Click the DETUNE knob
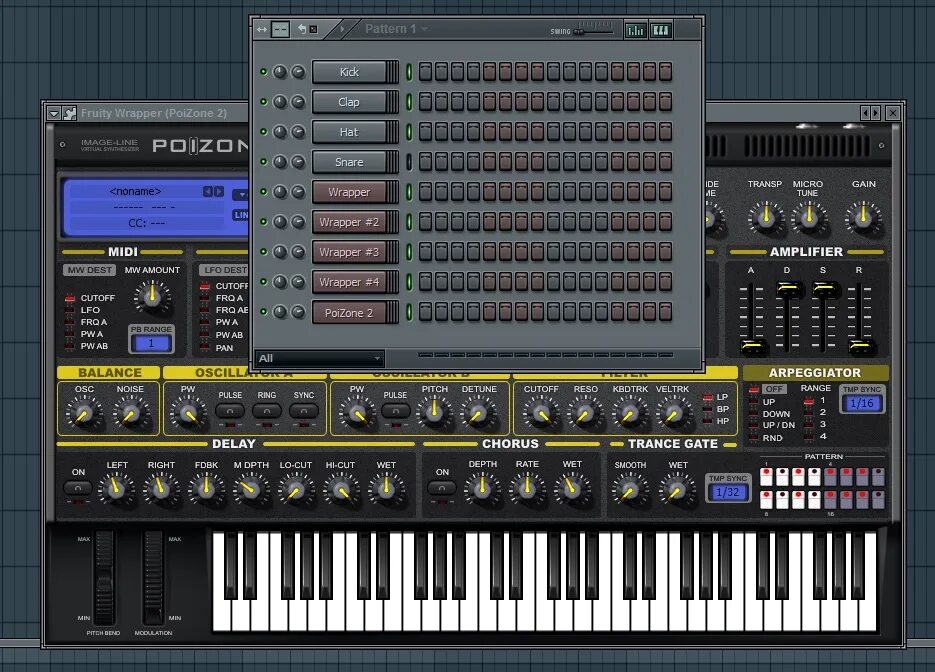 (x=478, y=413)
